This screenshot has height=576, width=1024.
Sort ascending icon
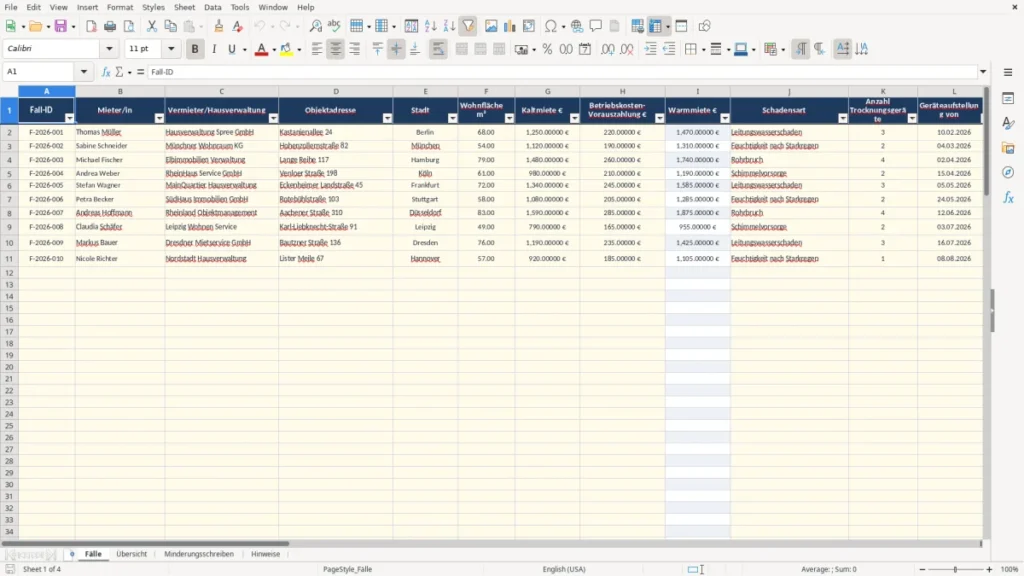(x=430, y=26)
